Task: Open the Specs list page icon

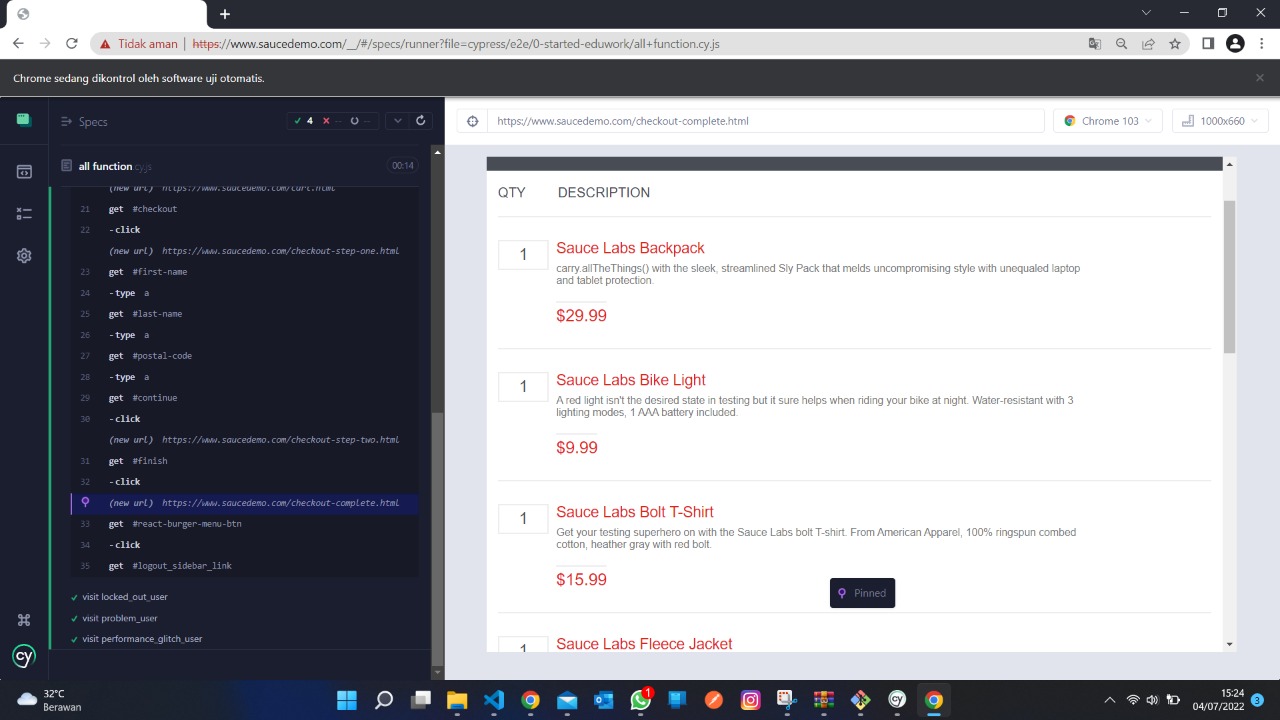Action: point(24,172)
